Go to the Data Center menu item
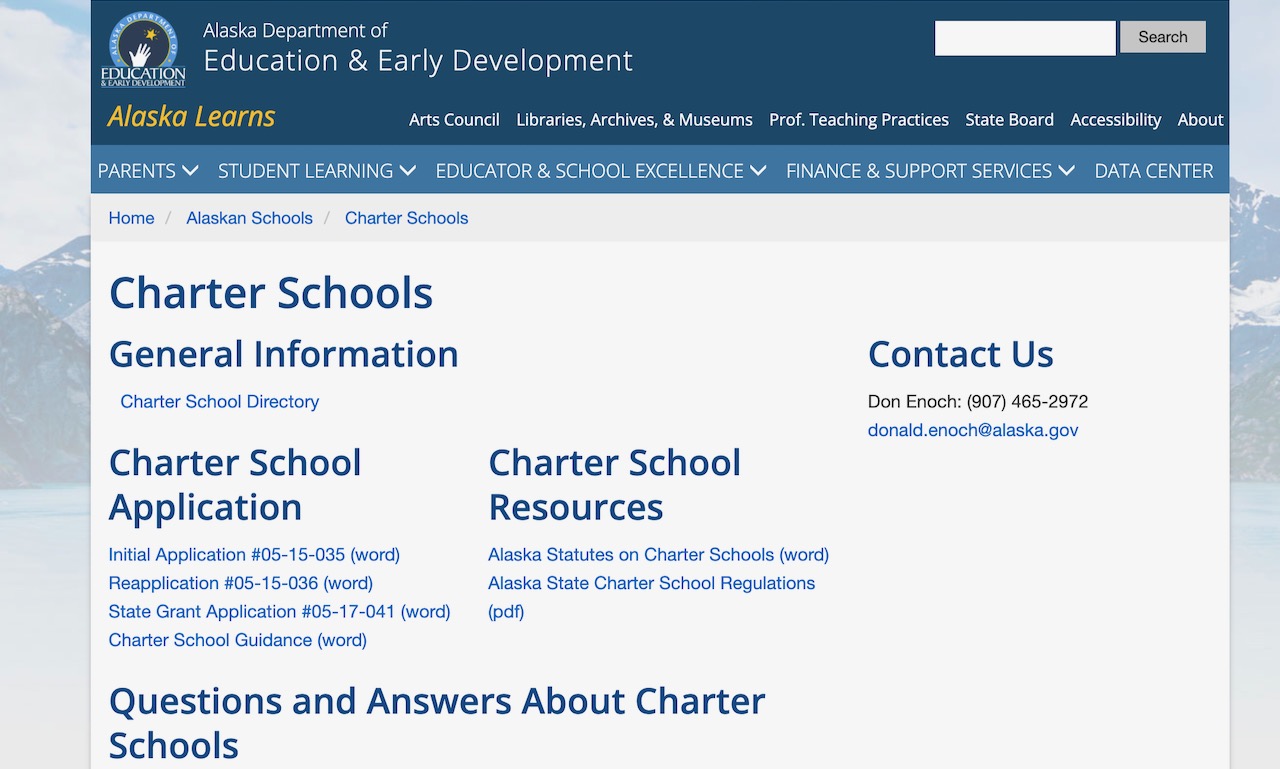Image resolution: width=1280 pixels, height=769 pixels. tap(1153, 171)
